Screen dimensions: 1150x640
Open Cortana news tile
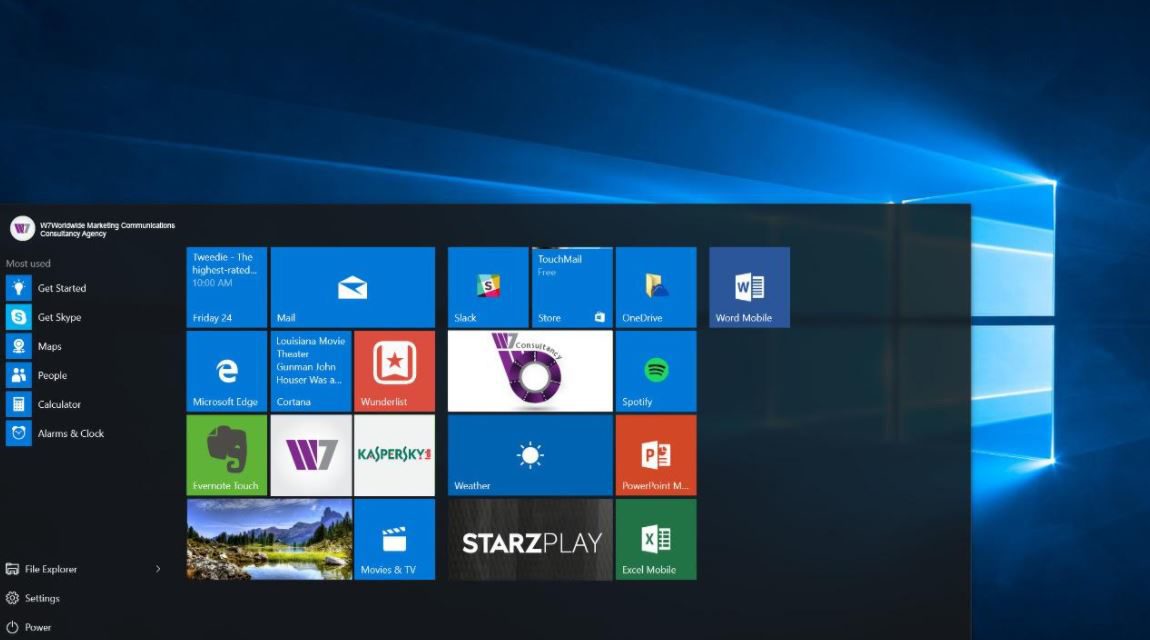coord(311,371)
